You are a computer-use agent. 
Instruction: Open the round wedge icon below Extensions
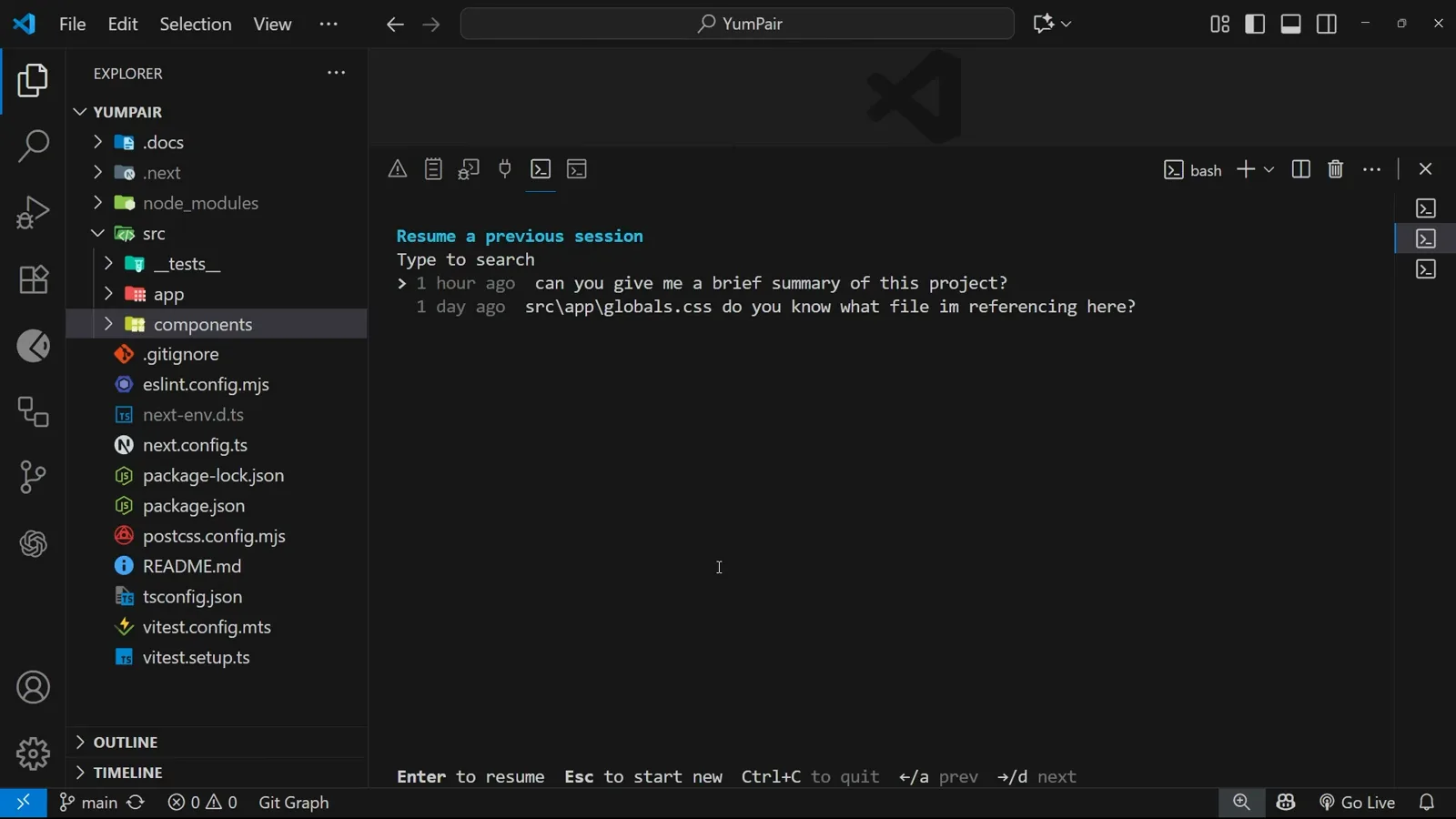coord(33,346)
